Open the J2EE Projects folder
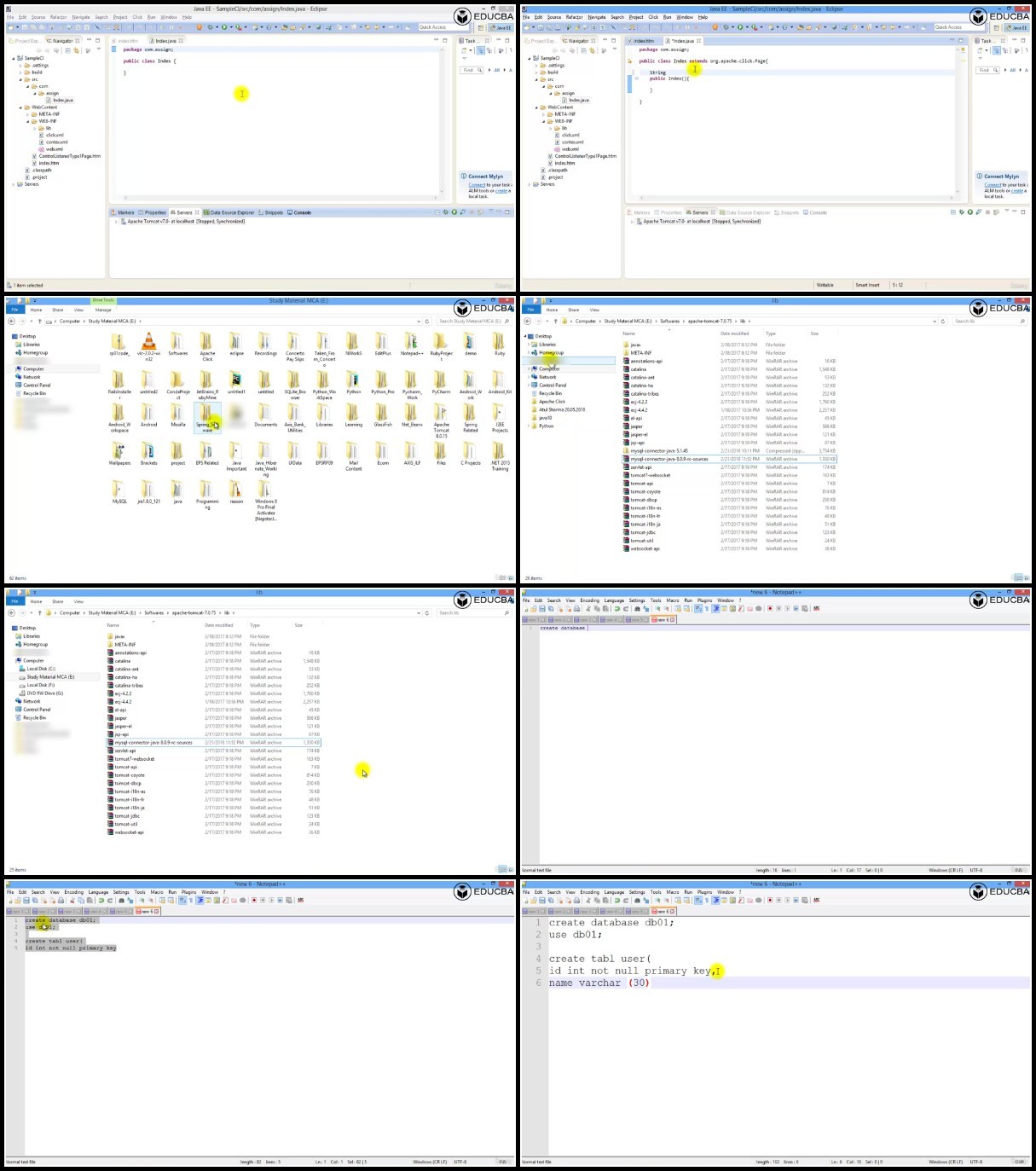Viewport: 1036px width, 1171px height. pos(500,418)
